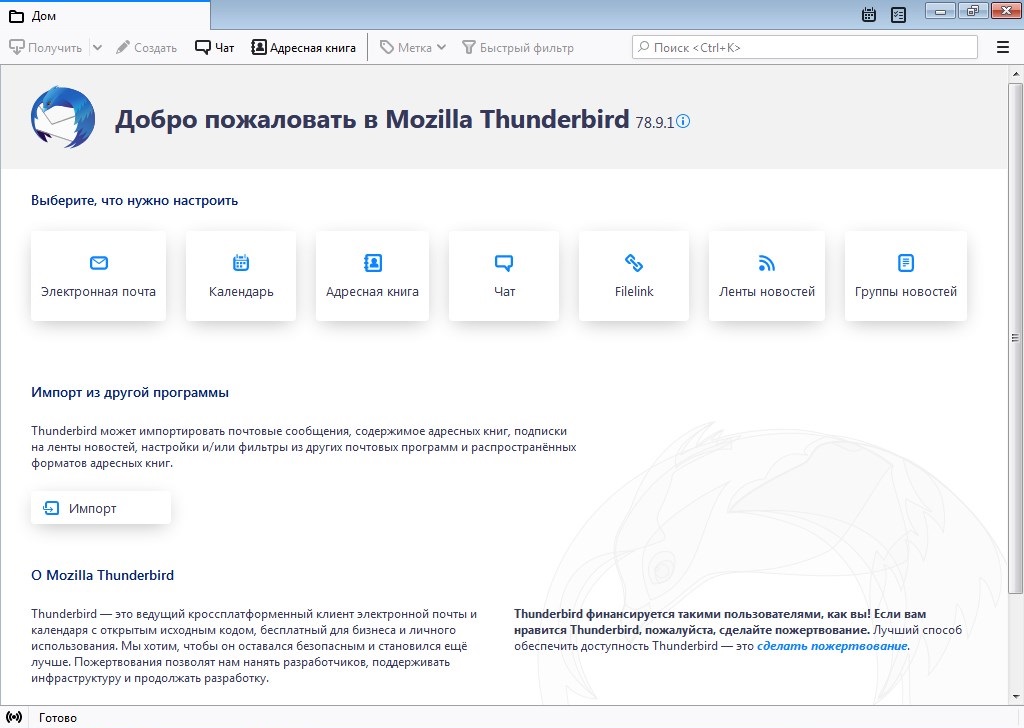Open the tasks tab icon in title bar
Viewport: 1024px width, 728px height.
(x=898, y=15)
